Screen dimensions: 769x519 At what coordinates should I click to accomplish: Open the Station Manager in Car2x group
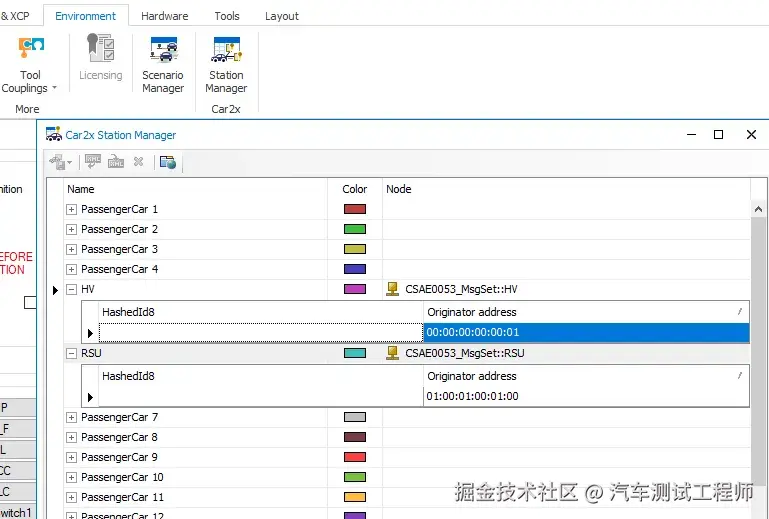pyautogui.click(x=226, y=65)
